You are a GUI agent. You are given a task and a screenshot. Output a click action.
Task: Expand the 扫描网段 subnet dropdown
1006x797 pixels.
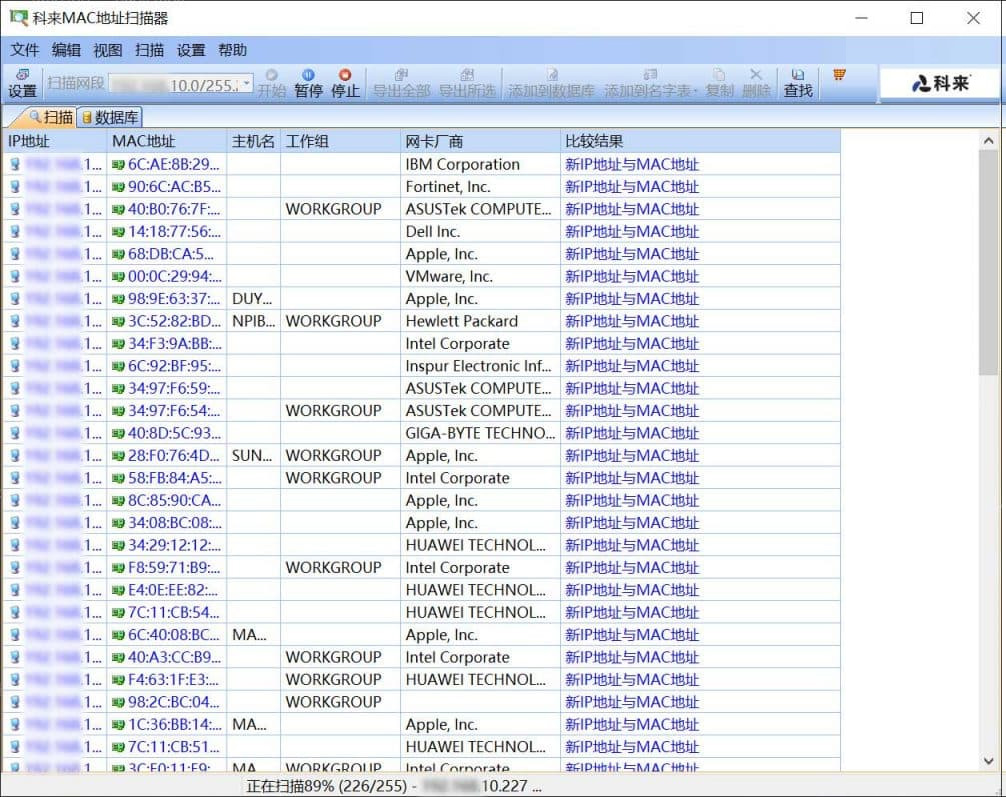point(246,85)
